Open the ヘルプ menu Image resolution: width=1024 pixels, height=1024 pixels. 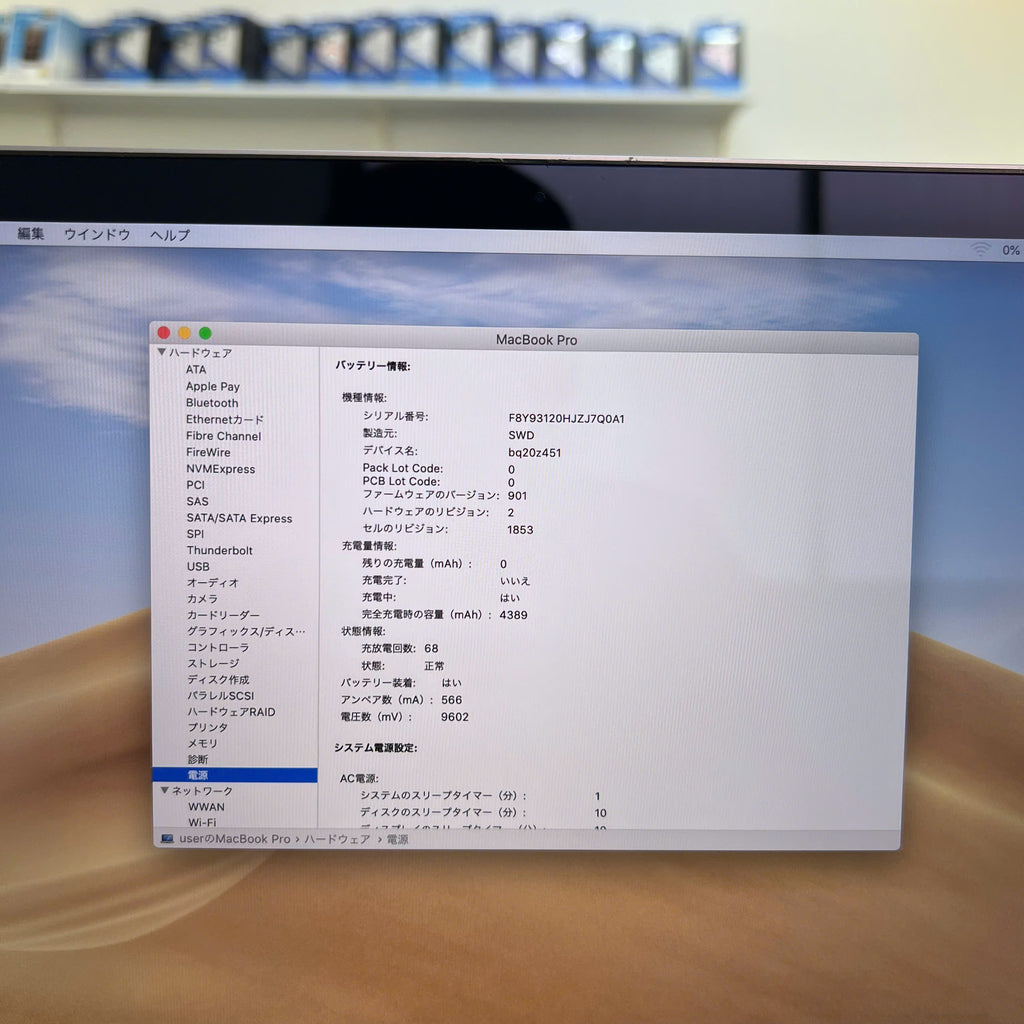[x=170, y=234]
